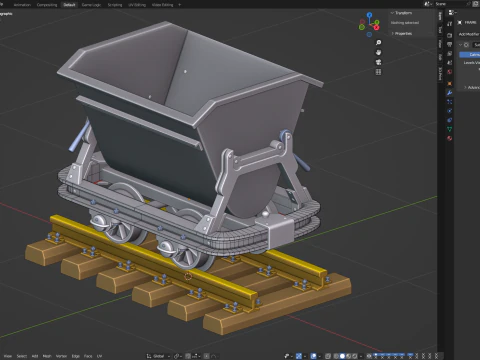Open the Global transform orientation dropdown

pyautogui.click(x=158, y=356)
